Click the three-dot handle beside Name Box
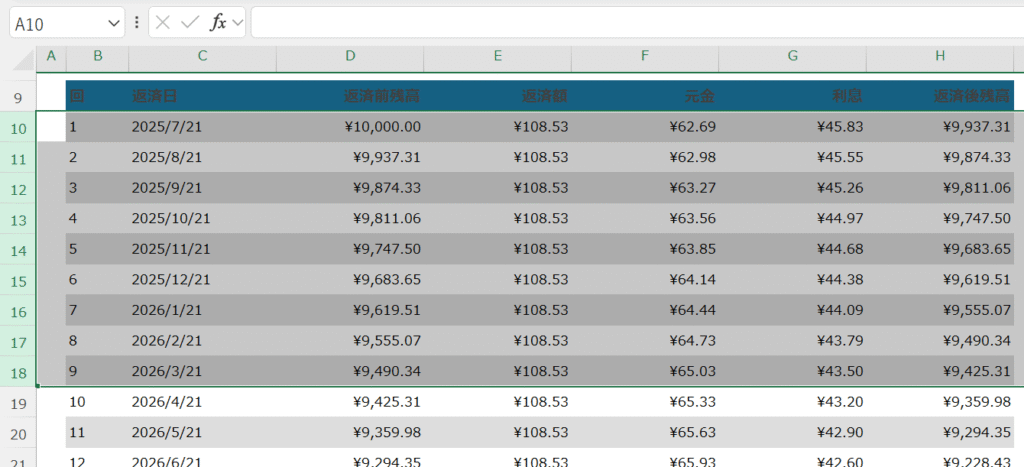Screen dimensions: 1024x467 [x=136, y=23]
